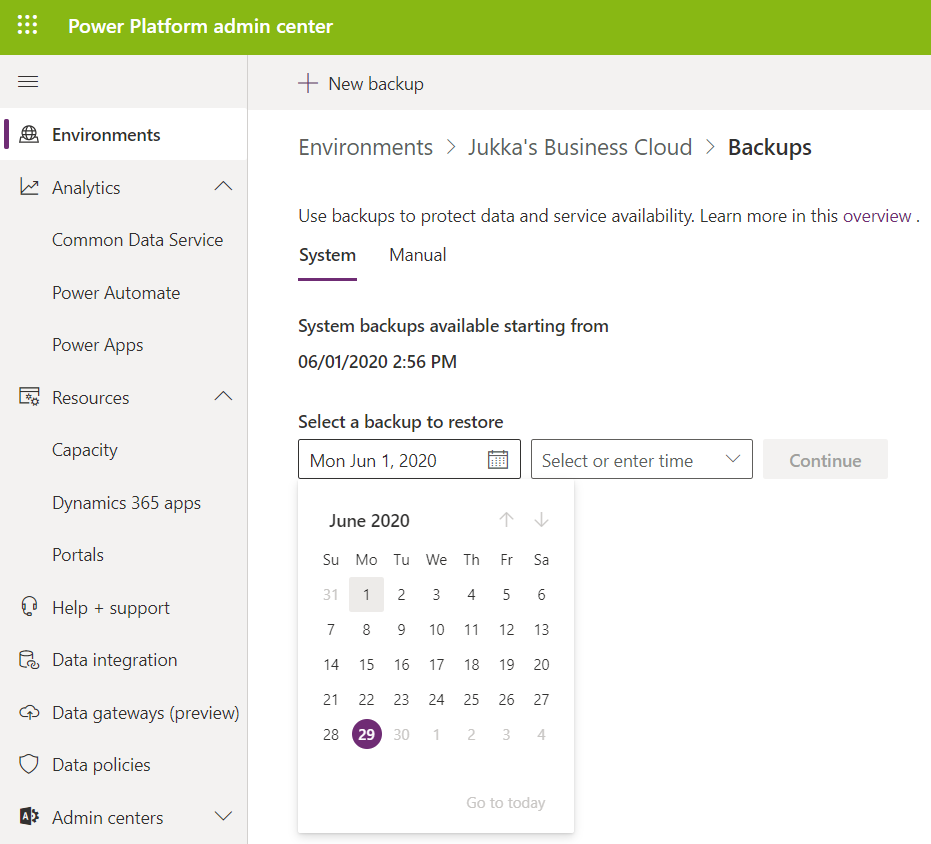Image resolution: width=931 pixels, height=844 pixels.
Task: Click the Resources gear window icon
Action: [x=29, y=397]
